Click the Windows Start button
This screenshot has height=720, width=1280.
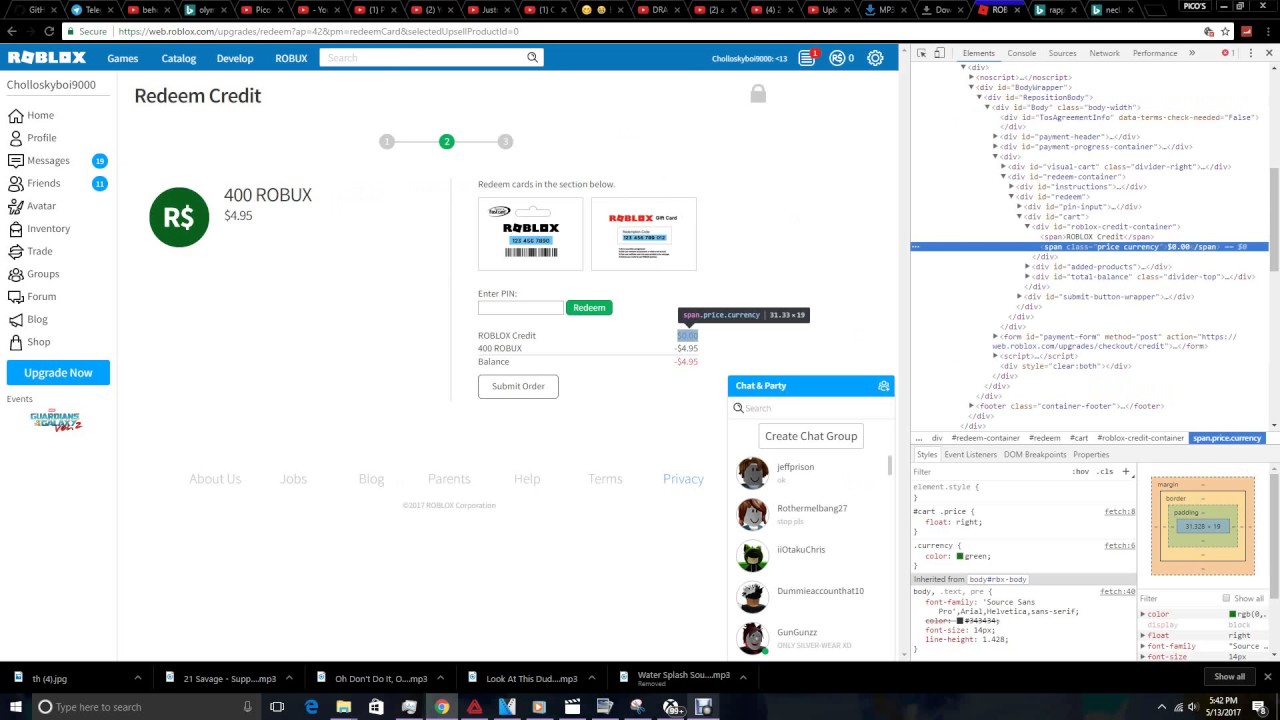click(16, 707)
